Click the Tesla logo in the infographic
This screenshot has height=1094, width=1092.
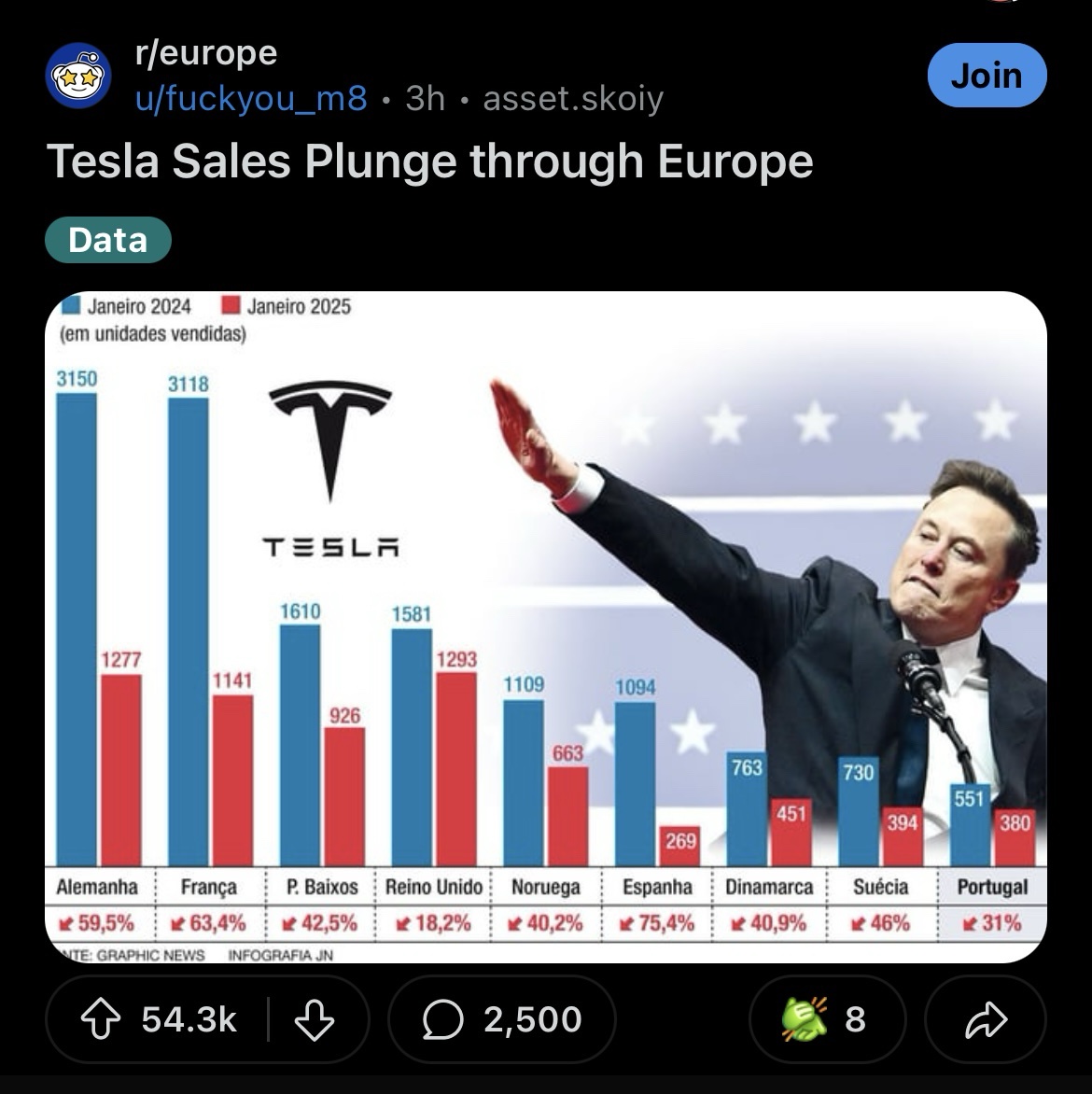(330, 469)
